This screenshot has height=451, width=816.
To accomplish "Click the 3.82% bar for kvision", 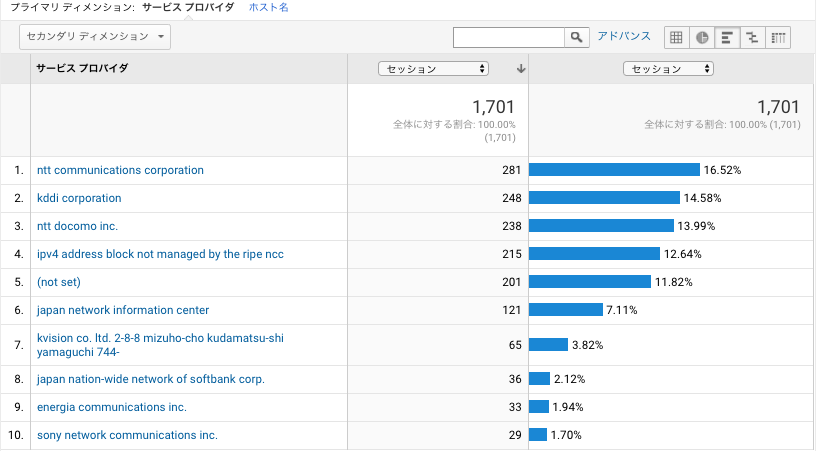I will pos(548,345).
